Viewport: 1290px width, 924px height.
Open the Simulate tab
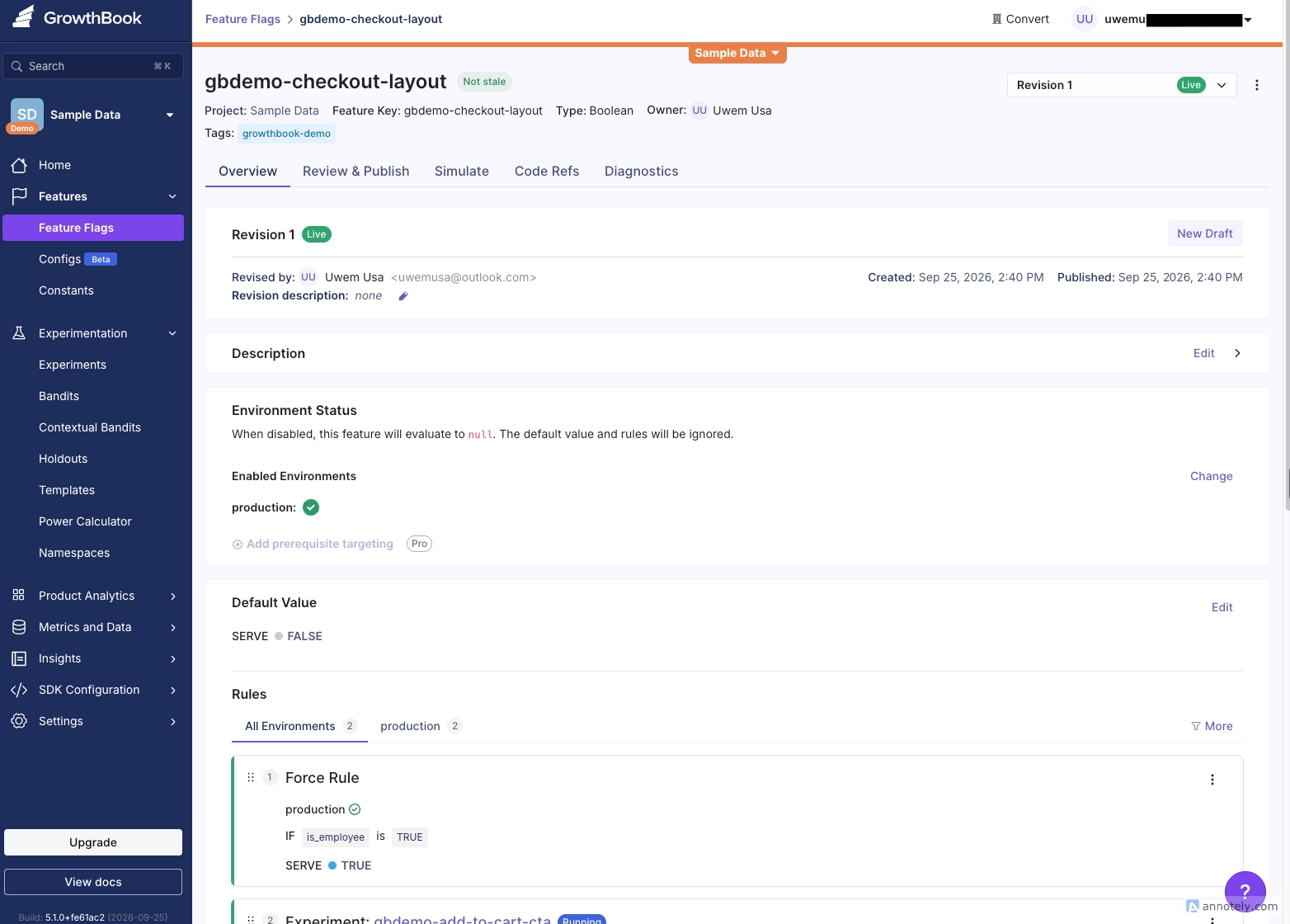pyautogui.click(x=462, y=171)
